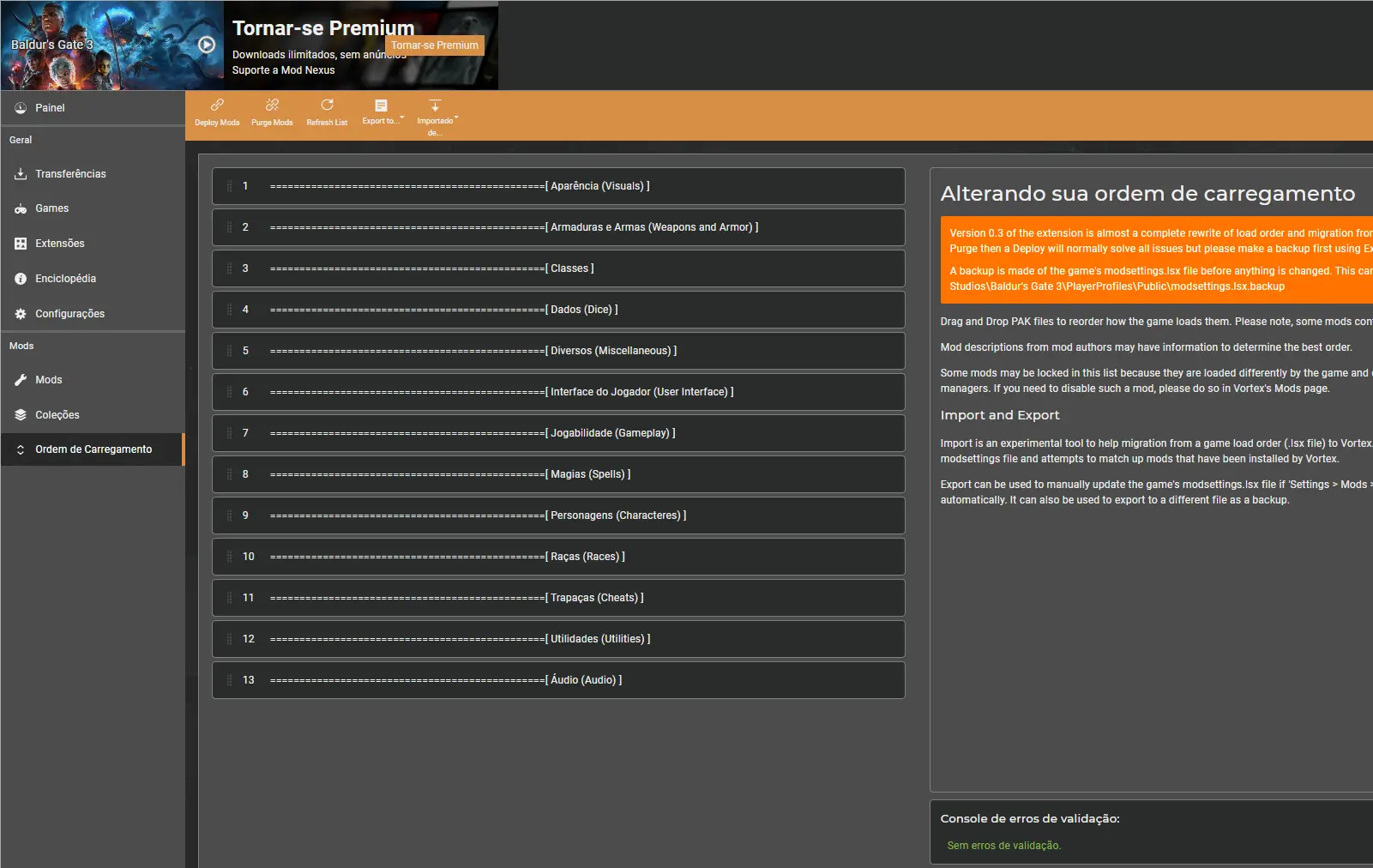Select Ordem de Carregamento sidebar item
The width and height of the screenshot is (1373, 868).
pyautogui.click(x=93, y=449)
